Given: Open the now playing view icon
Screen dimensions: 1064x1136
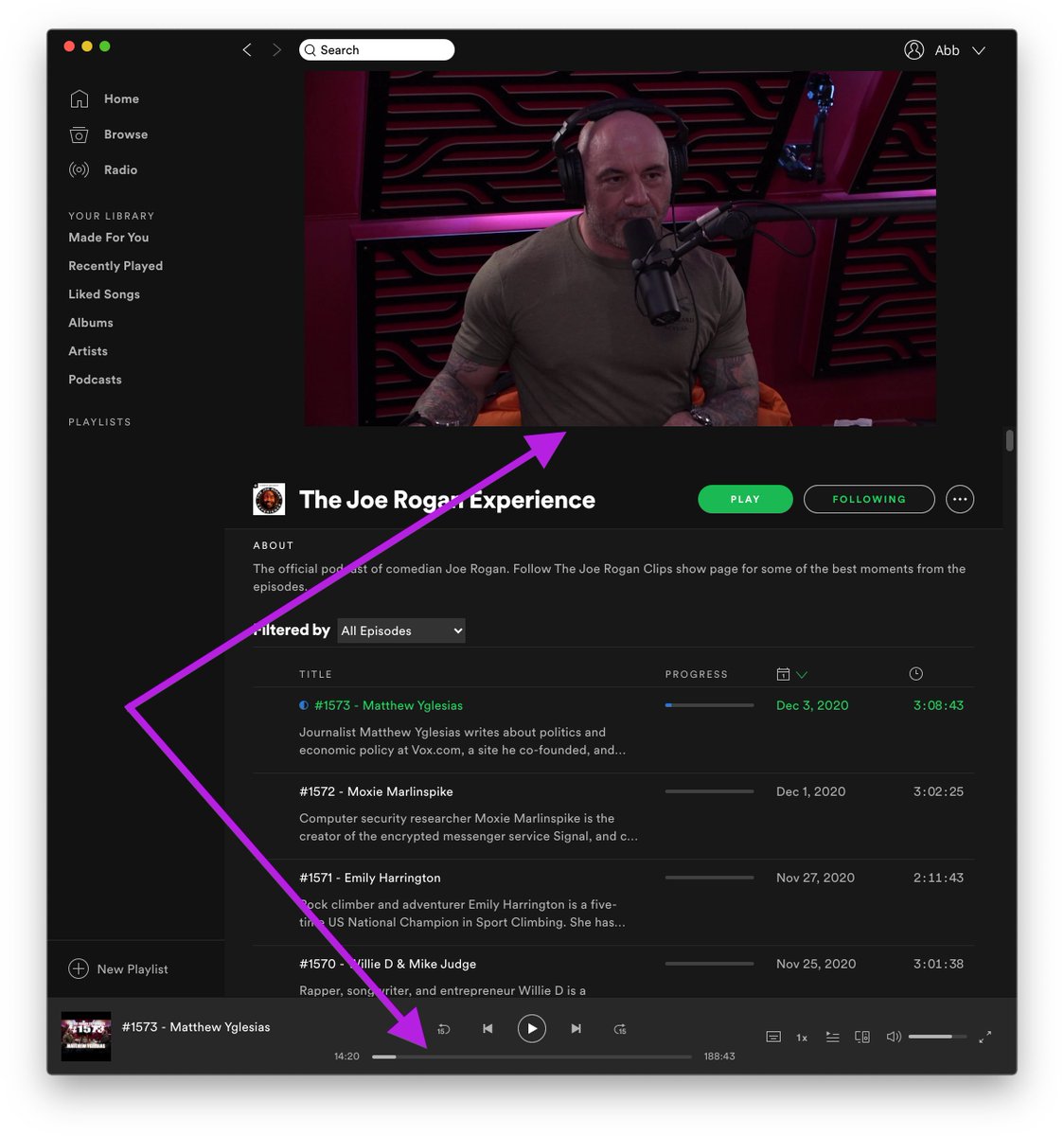Looking at the screenshot, I should click(773, 1037).
